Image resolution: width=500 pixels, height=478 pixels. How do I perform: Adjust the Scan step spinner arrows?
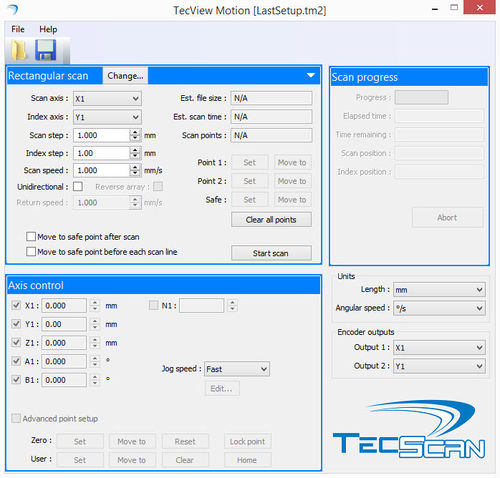(135, 135)
